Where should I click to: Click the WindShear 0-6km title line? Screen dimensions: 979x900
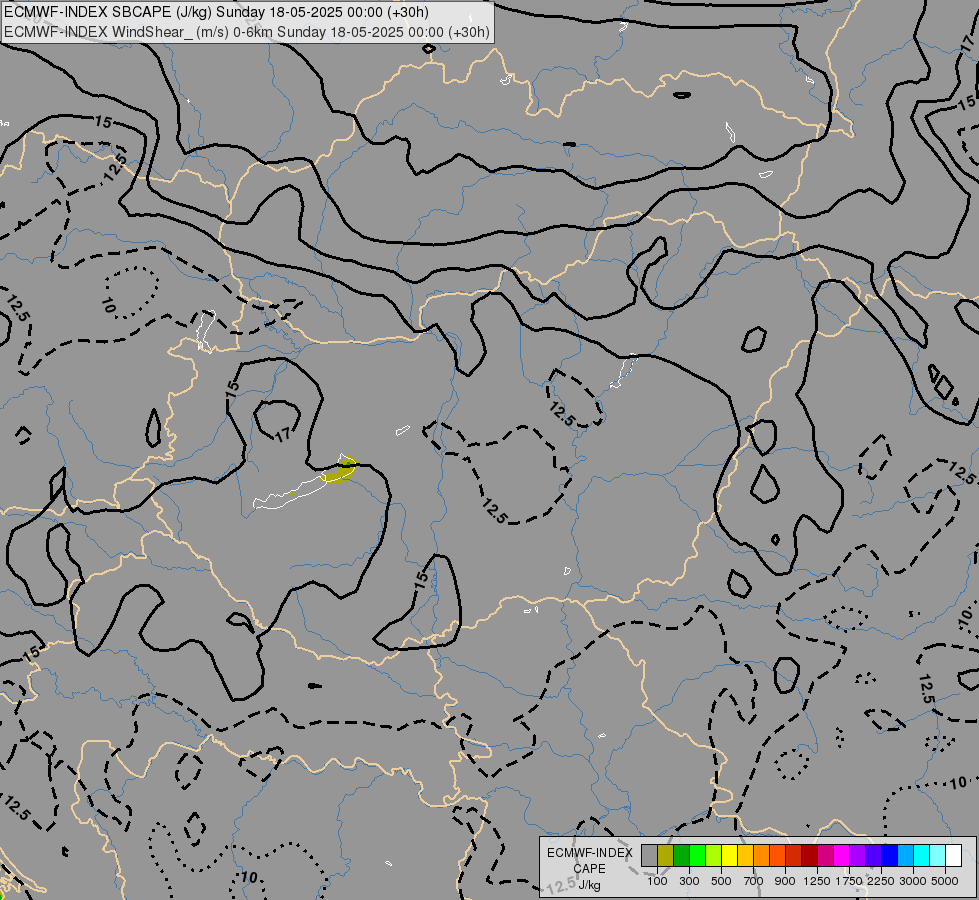coord(247,32)
